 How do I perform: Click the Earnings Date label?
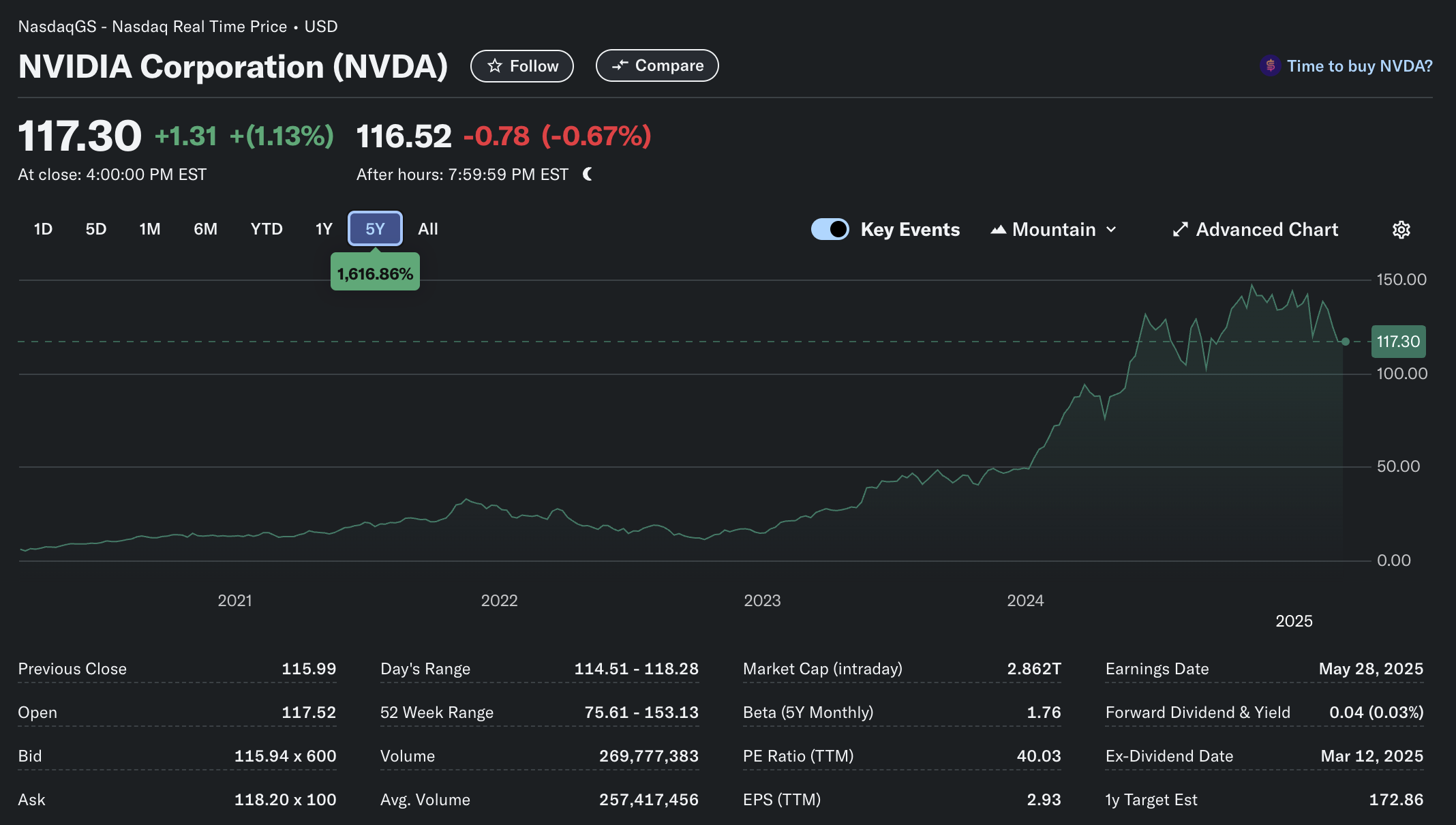tap(1157, 669)
